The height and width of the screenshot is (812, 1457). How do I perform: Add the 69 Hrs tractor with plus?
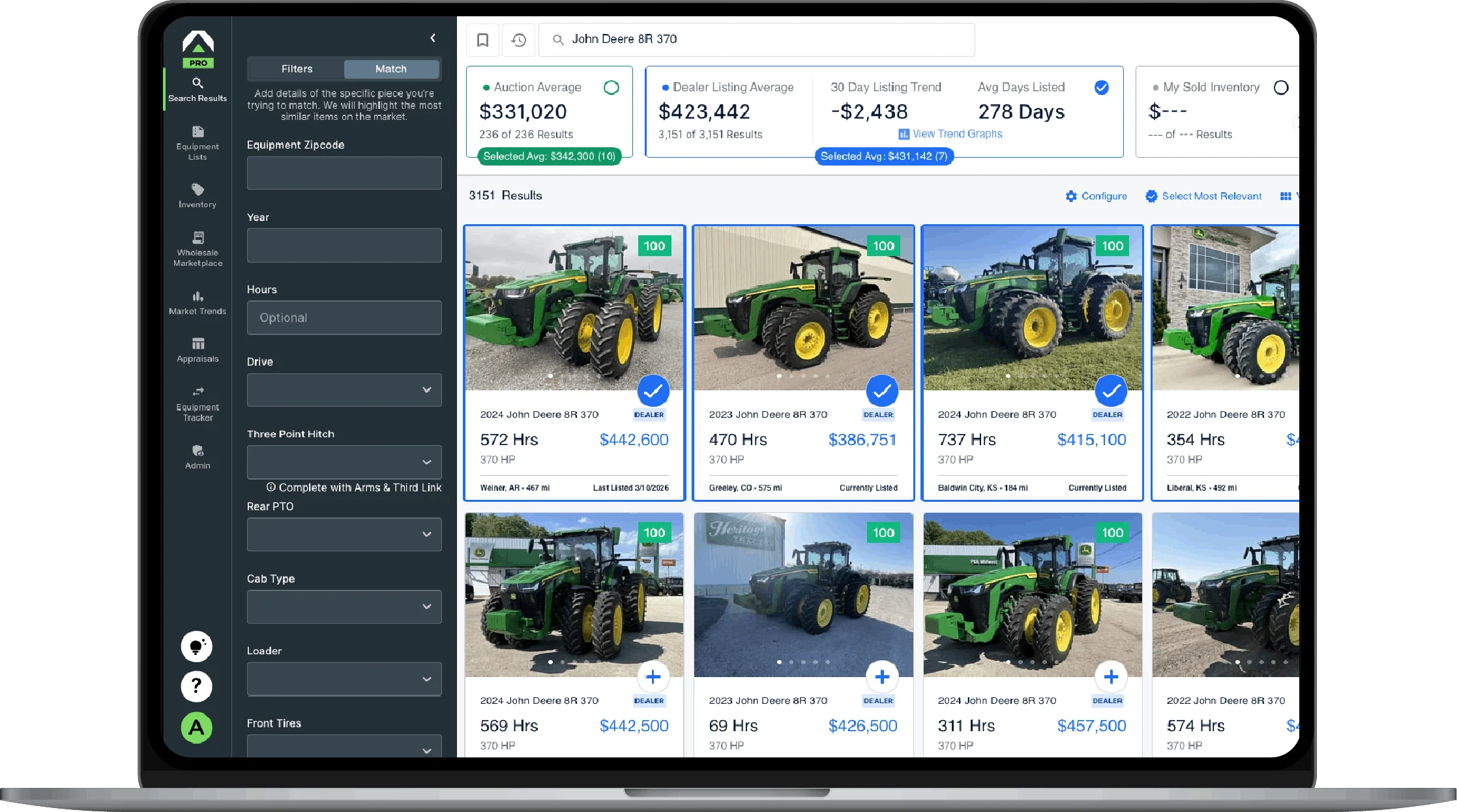[881, 677]
